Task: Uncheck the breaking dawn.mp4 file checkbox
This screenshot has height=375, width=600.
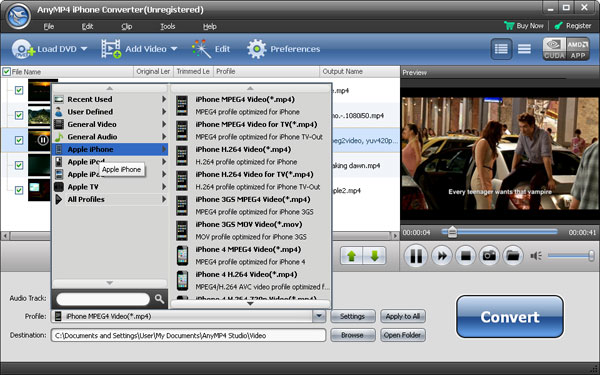Action: pyautogui.click(x=19, y=165)
